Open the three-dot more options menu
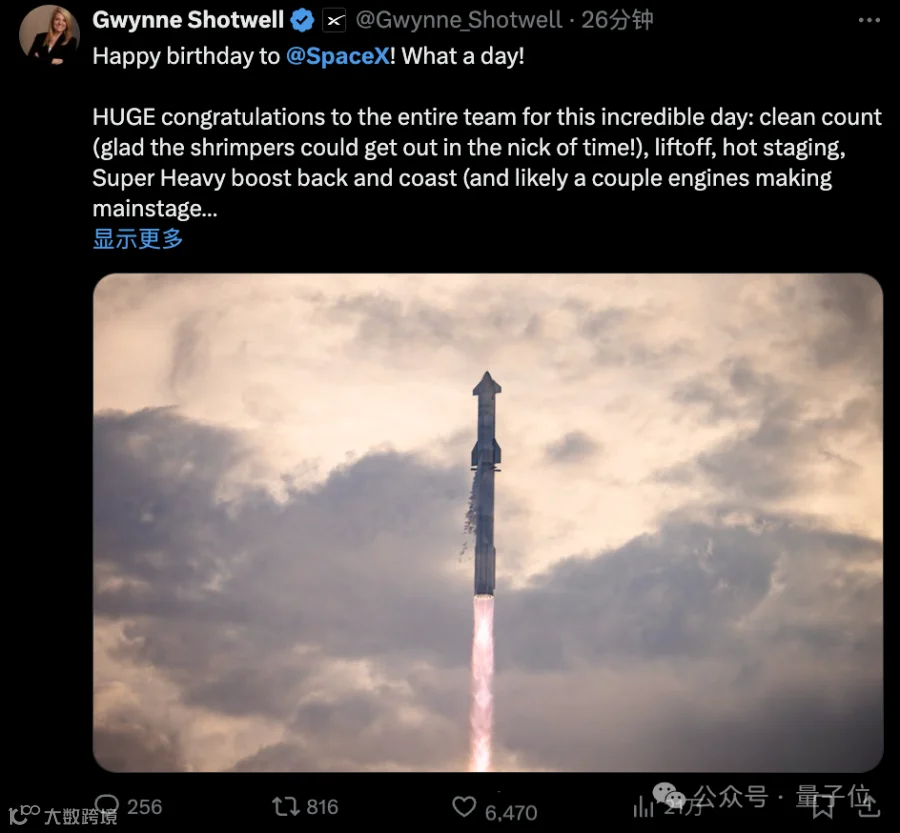 (x=869, y=20)
